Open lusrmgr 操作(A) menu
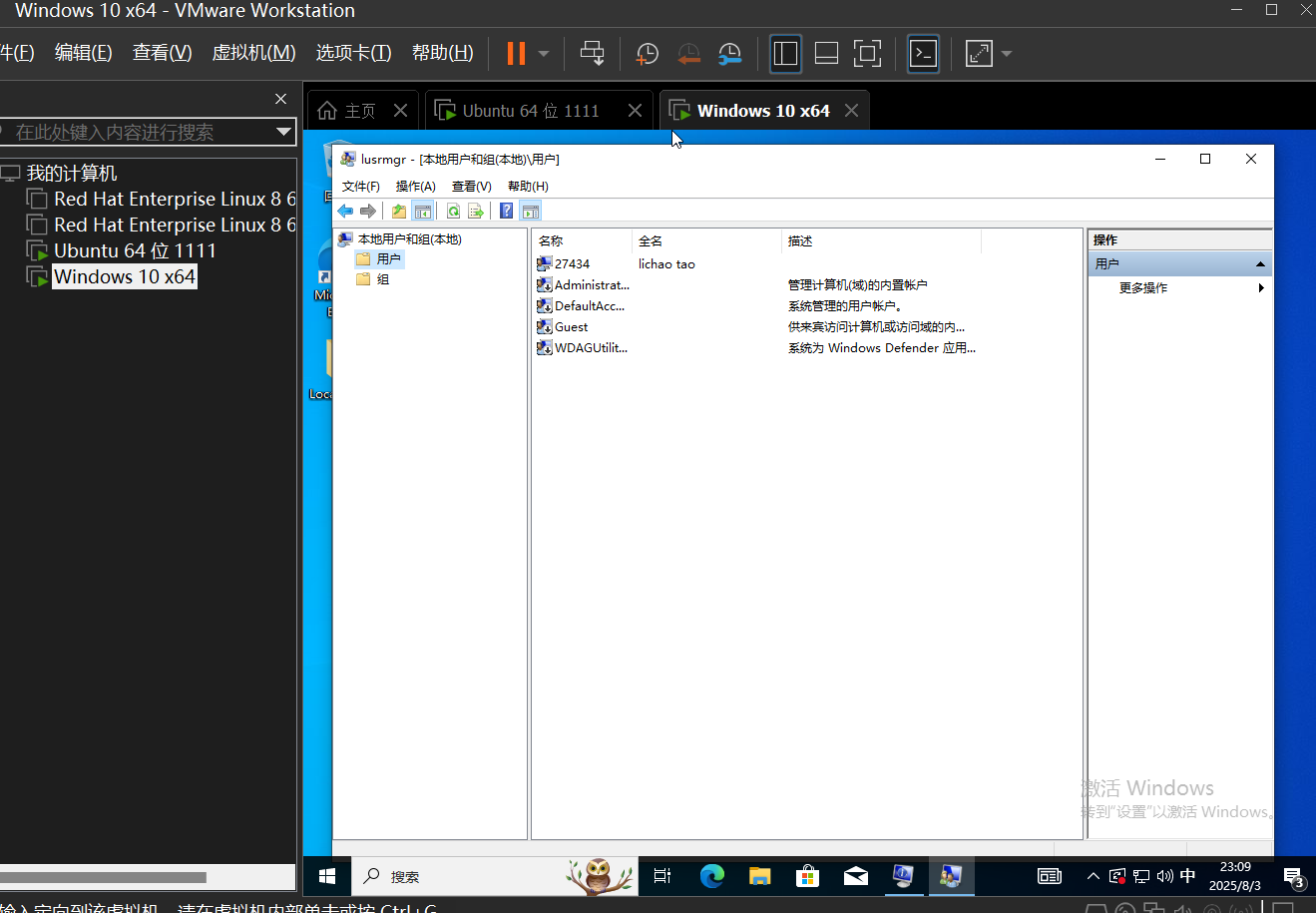Screen dimensions: 1316x913 click(416, 187)
